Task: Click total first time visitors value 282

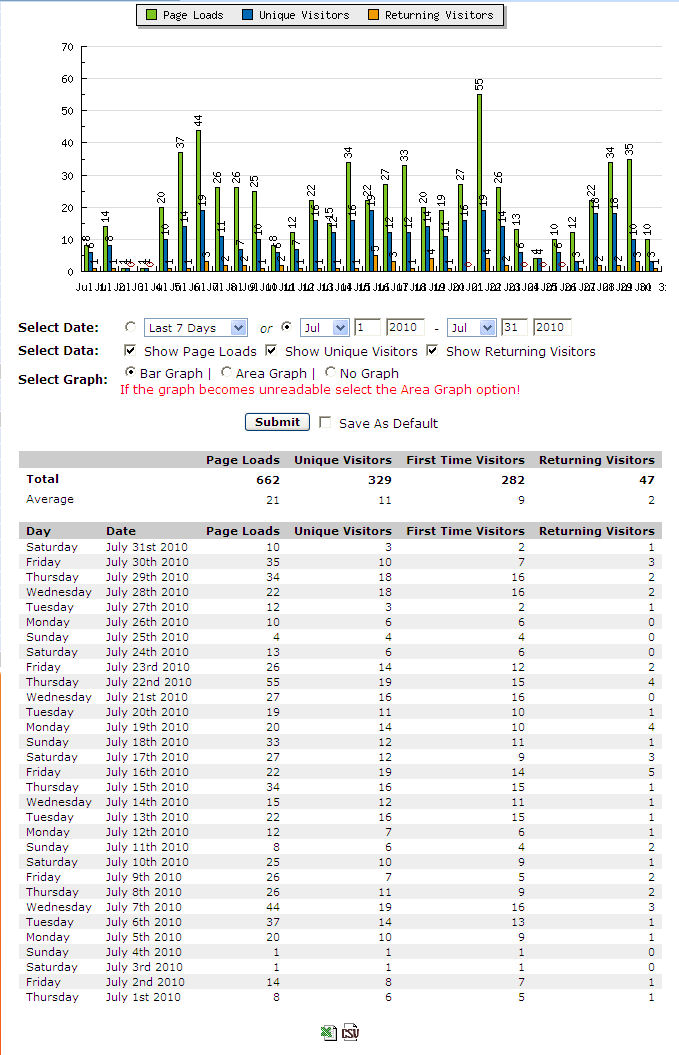Action: [x=513, y=480]
